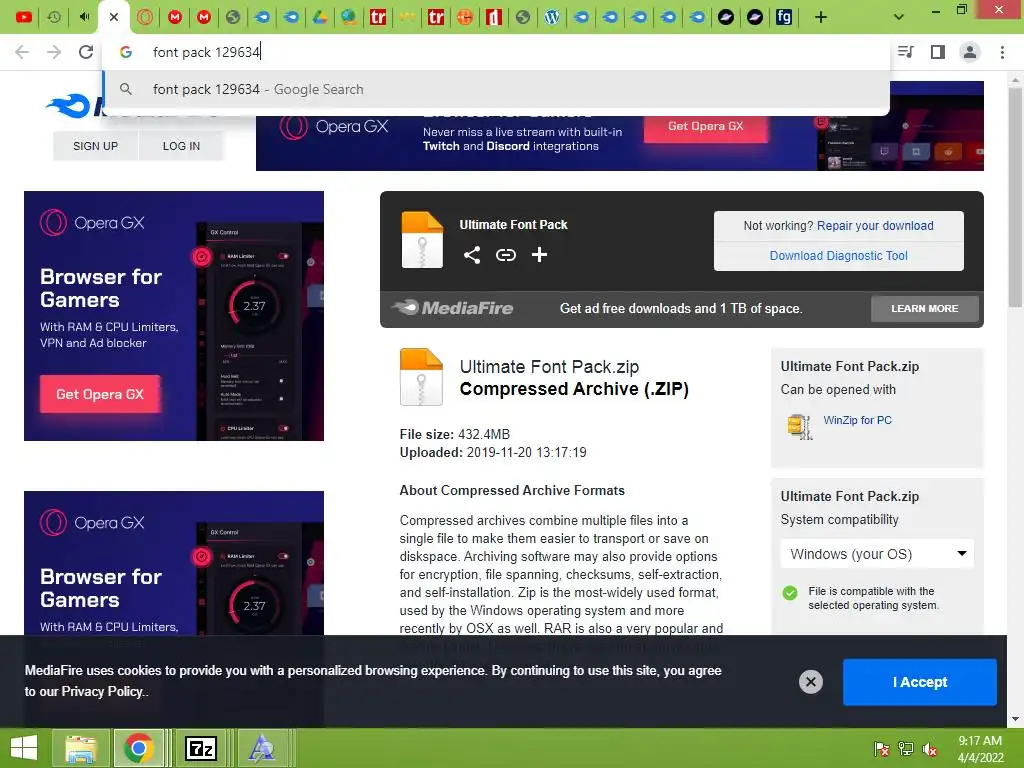The height and width of the screenshot is (768, 1024).
Task: Click the SIGN UP button
Action: pos(95,146)
